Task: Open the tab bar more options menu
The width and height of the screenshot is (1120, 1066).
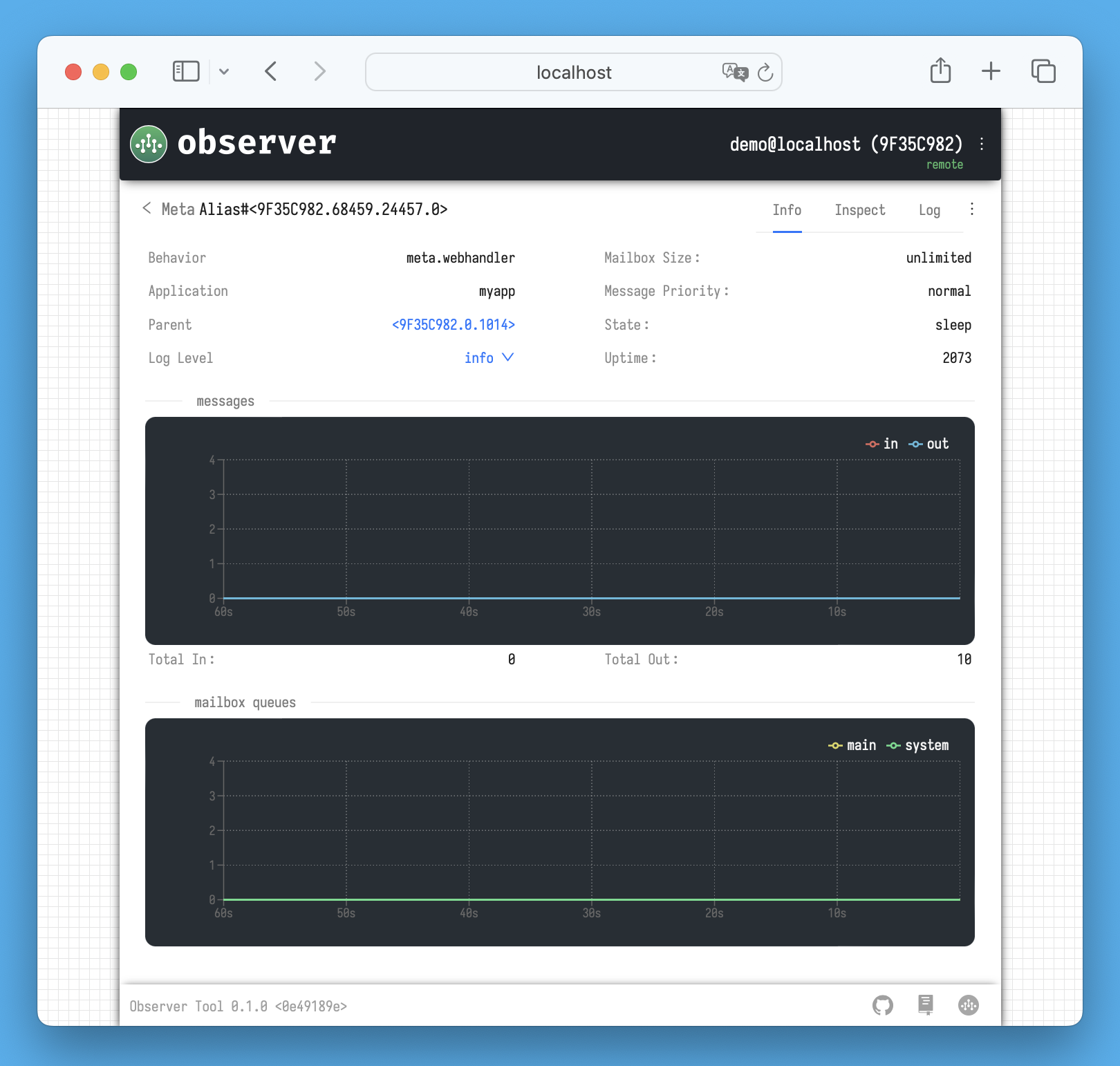Action: (972, 209)
